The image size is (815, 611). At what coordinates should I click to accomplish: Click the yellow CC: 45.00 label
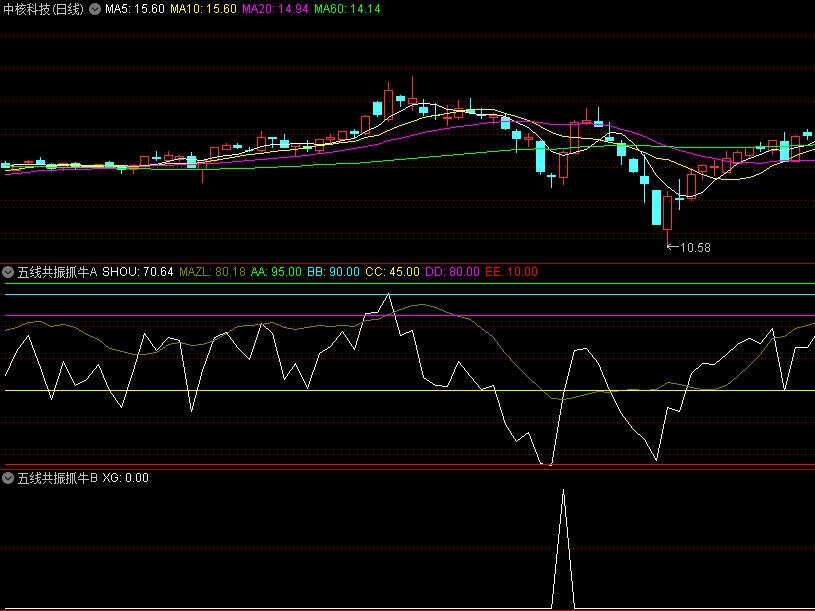(392, 271)
